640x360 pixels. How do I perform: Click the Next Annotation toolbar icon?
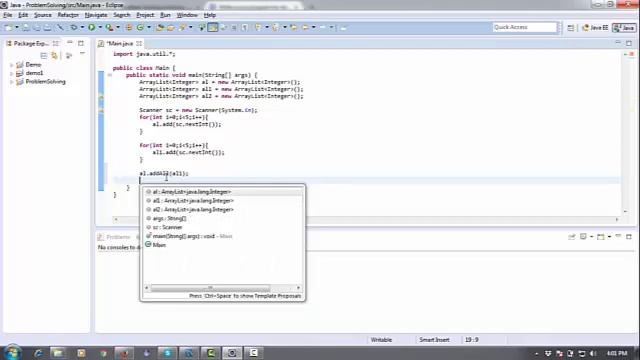point(258,27)
